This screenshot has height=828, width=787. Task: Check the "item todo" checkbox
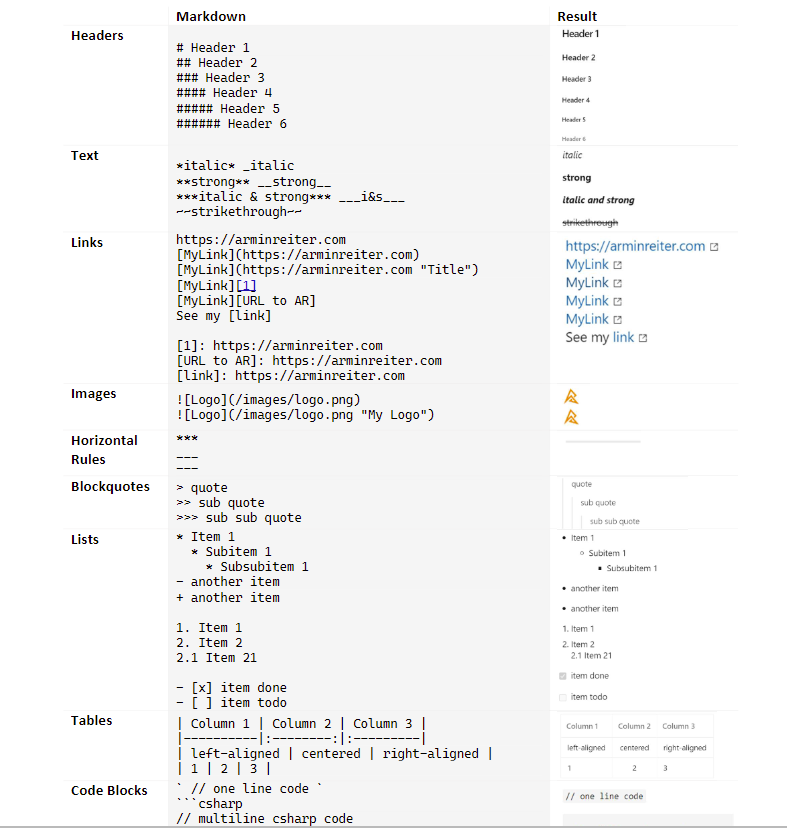coord(563,697)
